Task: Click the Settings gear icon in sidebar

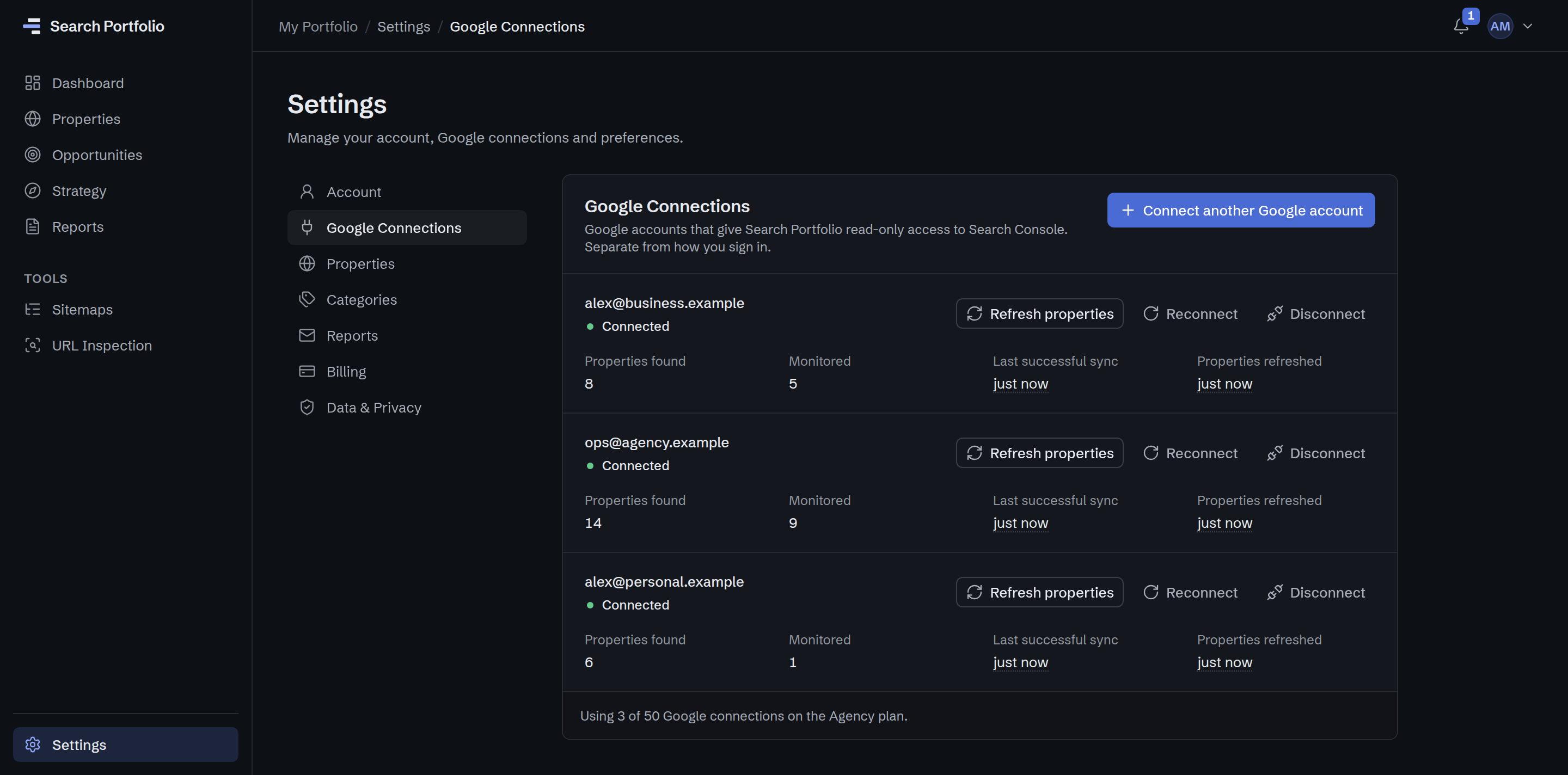Action: click(x=32, y=744)
